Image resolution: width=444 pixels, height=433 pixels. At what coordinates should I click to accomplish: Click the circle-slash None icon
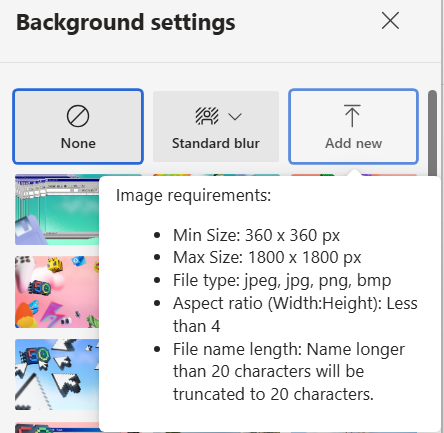tap(78, 116)
